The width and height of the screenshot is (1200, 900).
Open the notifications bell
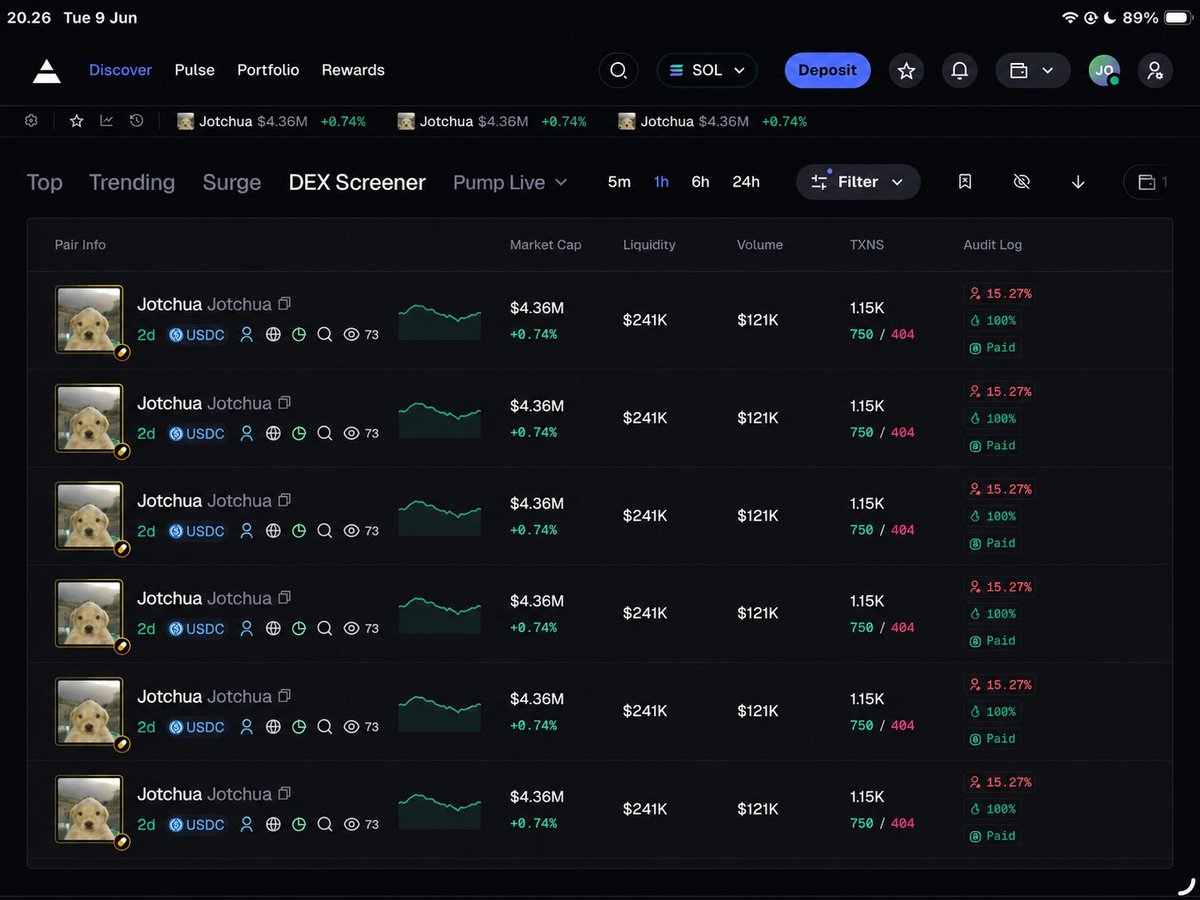tap(959, 71)
